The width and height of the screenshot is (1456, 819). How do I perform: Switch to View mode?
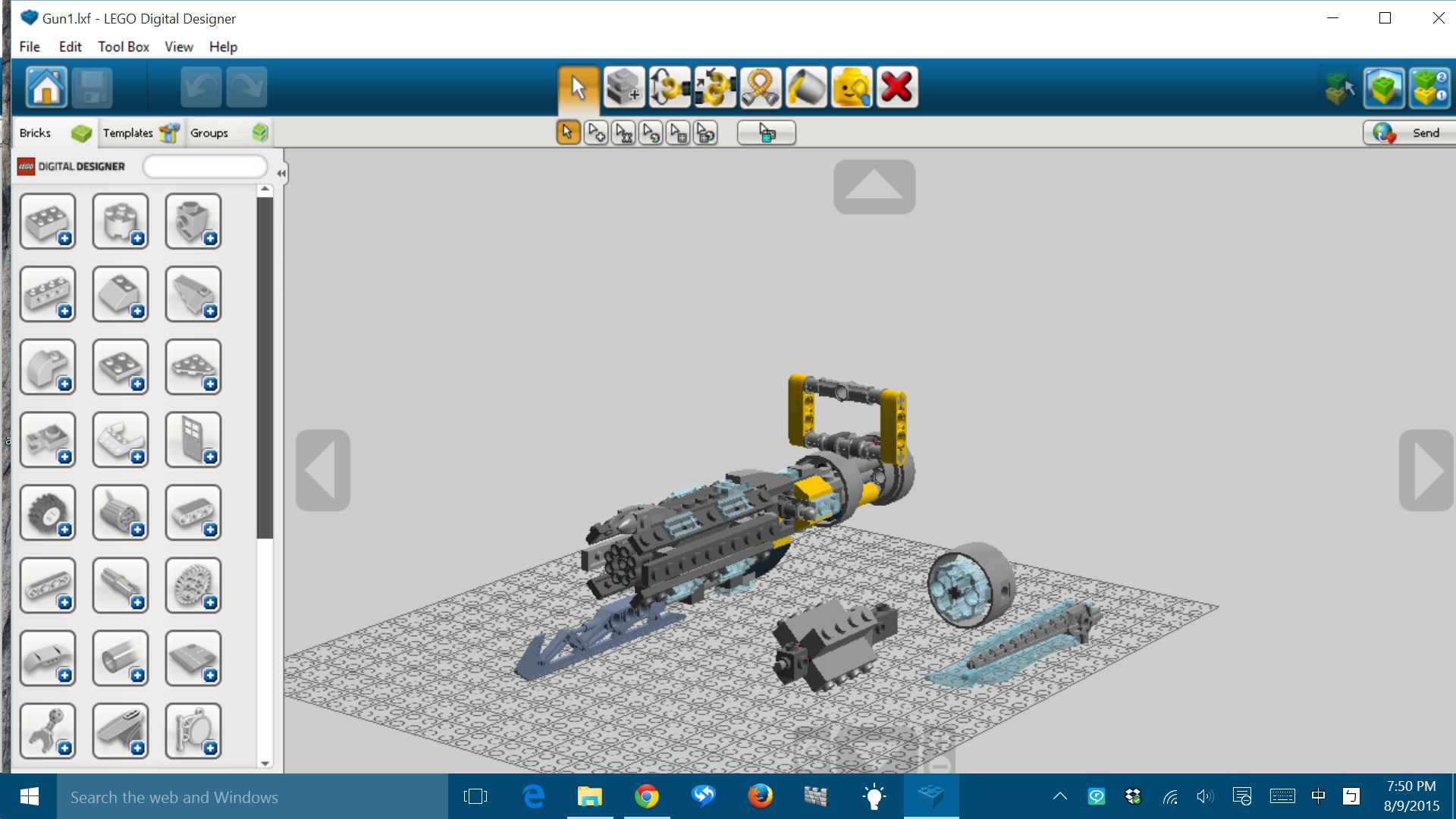[x=1384, y=87]
